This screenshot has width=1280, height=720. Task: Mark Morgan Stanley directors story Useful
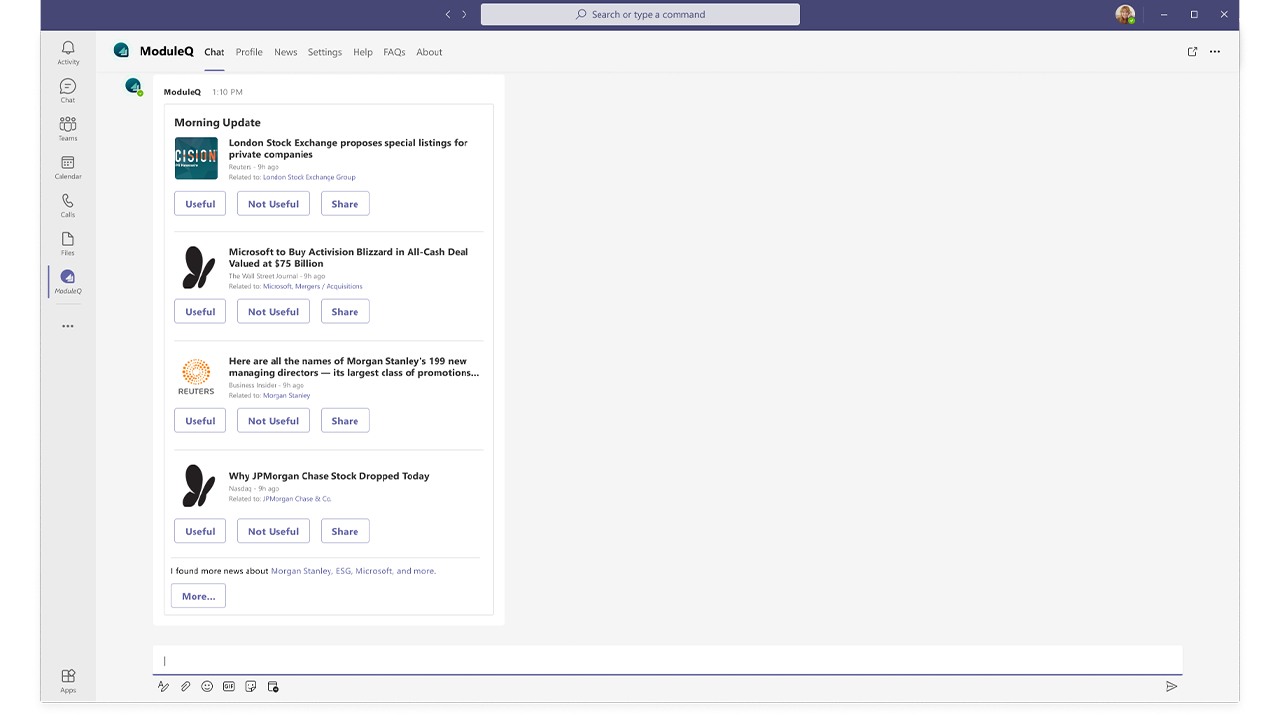[x=200, y=421]
